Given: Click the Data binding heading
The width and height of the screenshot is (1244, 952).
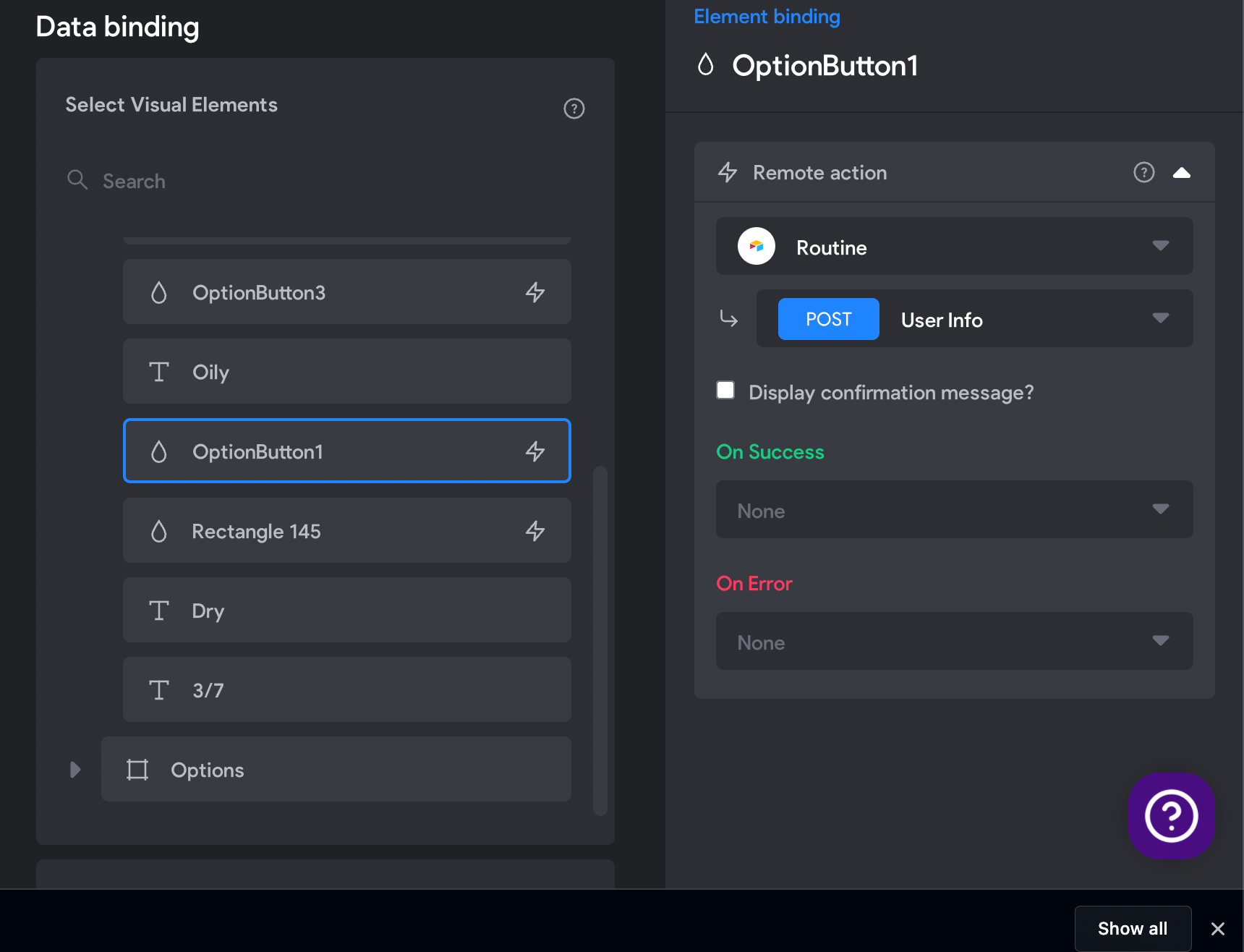Looking at the screenshot, I should click(117, 27).
